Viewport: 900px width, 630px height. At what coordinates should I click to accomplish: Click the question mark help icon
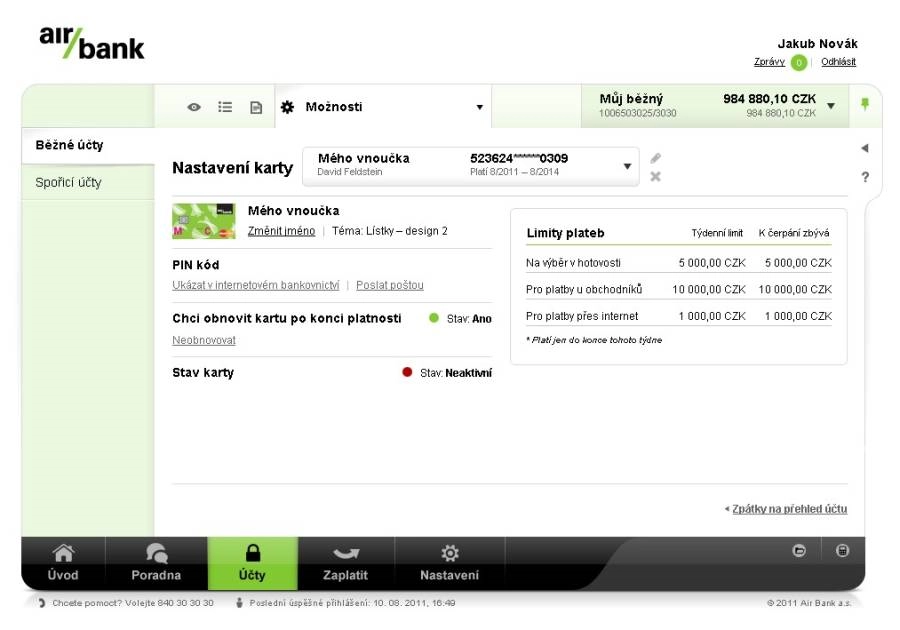click(x=864, y=177)
